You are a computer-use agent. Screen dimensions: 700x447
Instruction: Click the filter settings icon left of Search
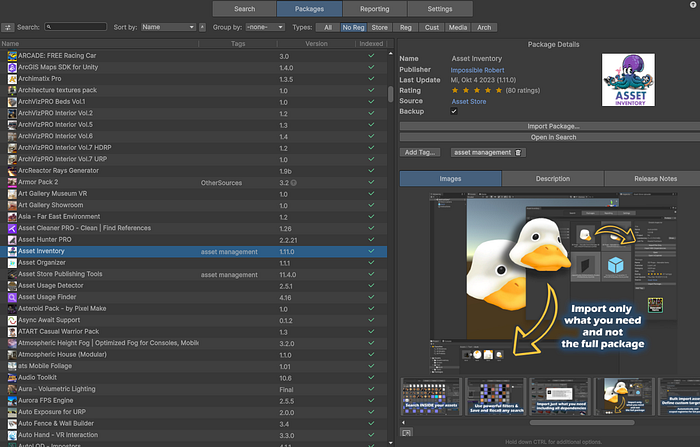(x=7, y=27)
